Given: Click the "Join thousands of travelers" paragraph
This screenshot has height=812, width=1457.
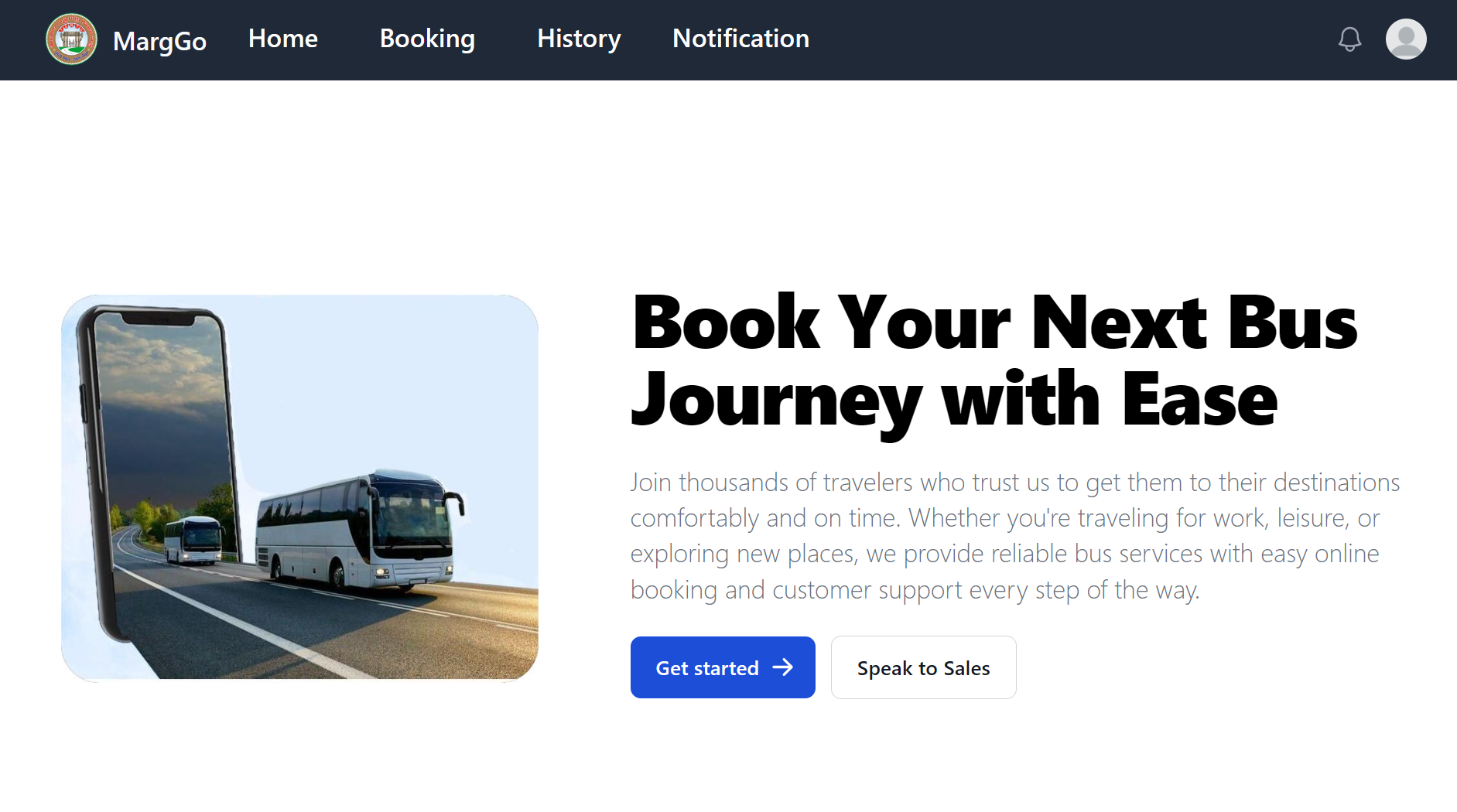Looking at the screenshot, I should [x=1014, y=535].
